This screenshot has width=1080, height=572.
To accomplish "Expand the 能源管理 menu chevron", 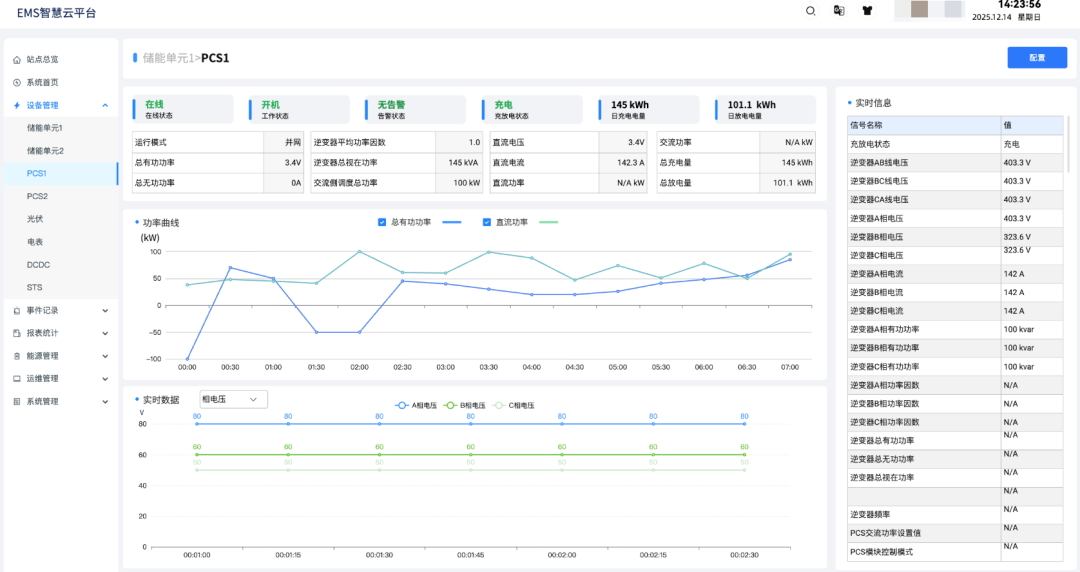I will [105, 356].
